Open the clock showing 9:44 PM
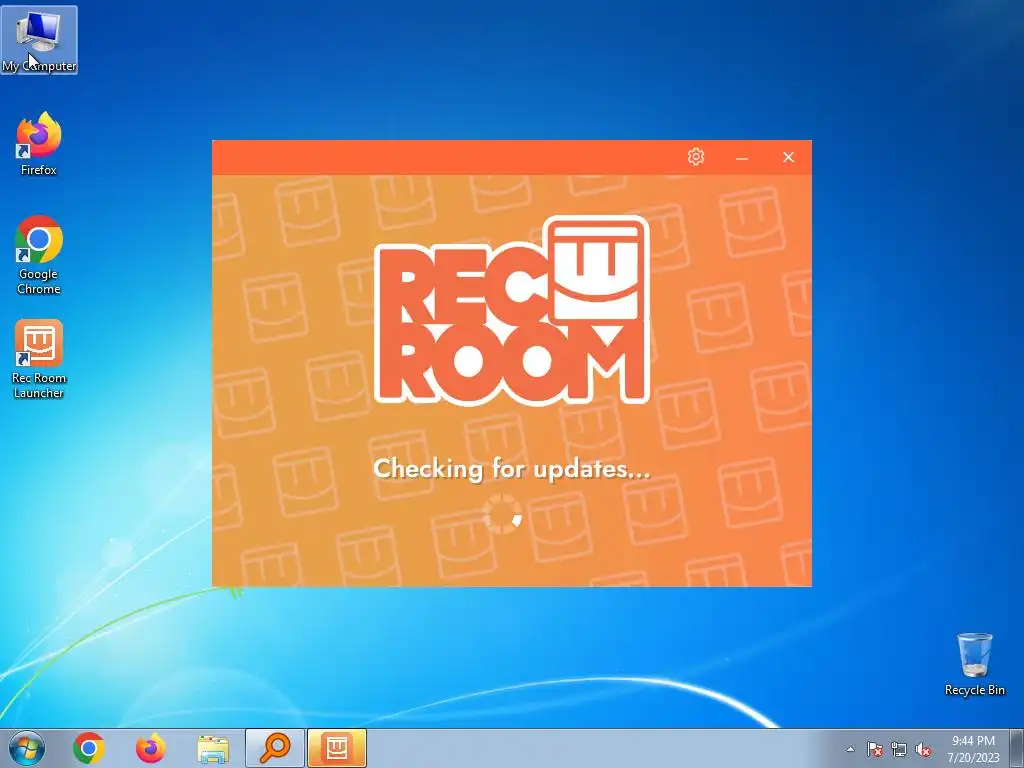 point(973,749)
